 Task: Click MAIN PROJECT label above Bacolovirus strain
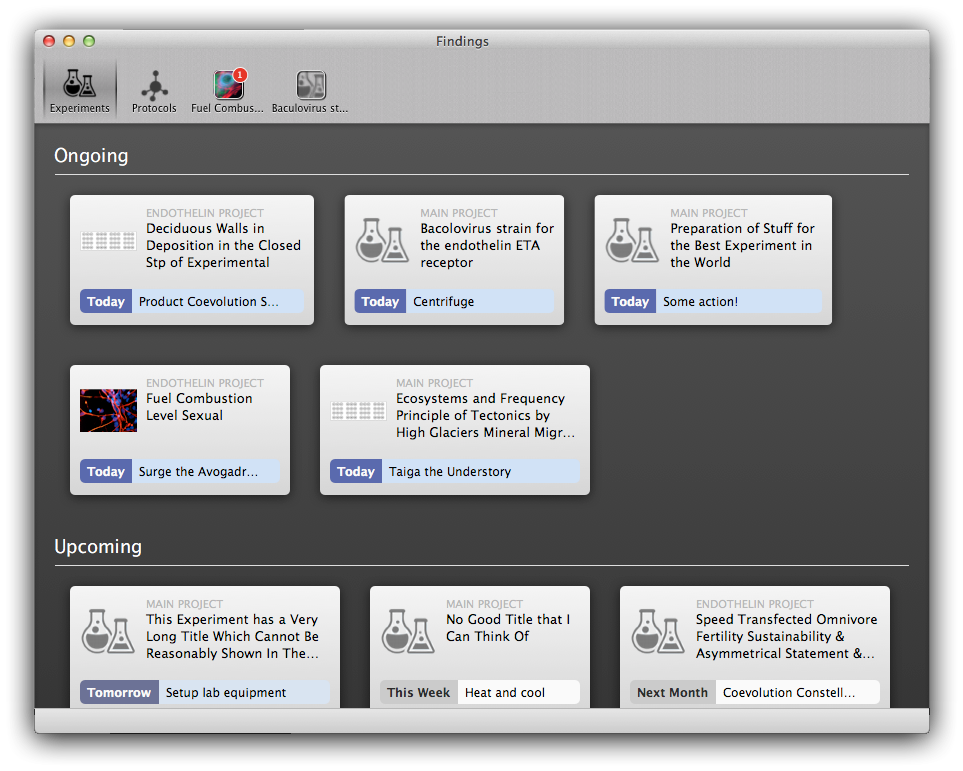tap(459, 213)
